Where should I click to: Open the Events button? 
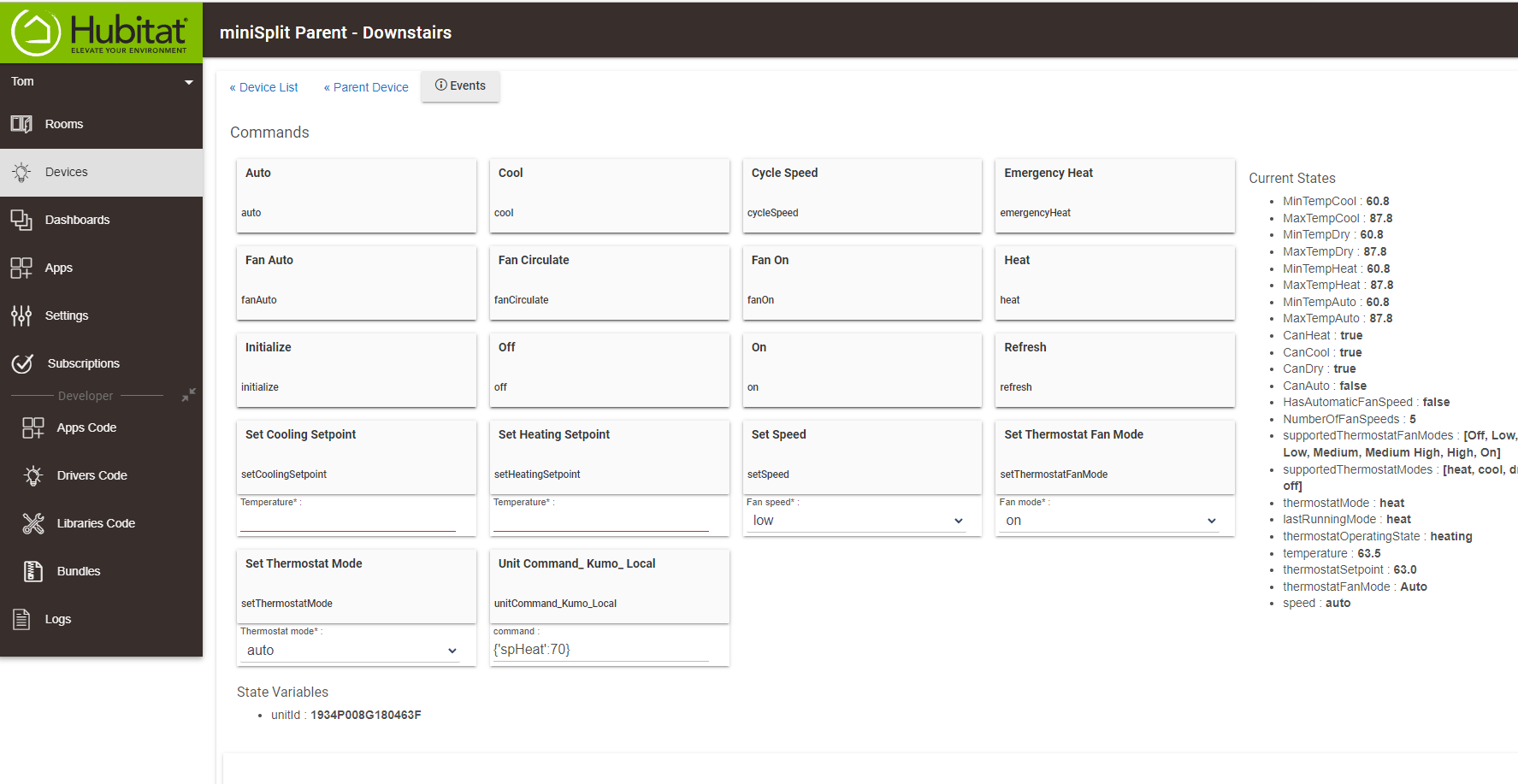460,86
